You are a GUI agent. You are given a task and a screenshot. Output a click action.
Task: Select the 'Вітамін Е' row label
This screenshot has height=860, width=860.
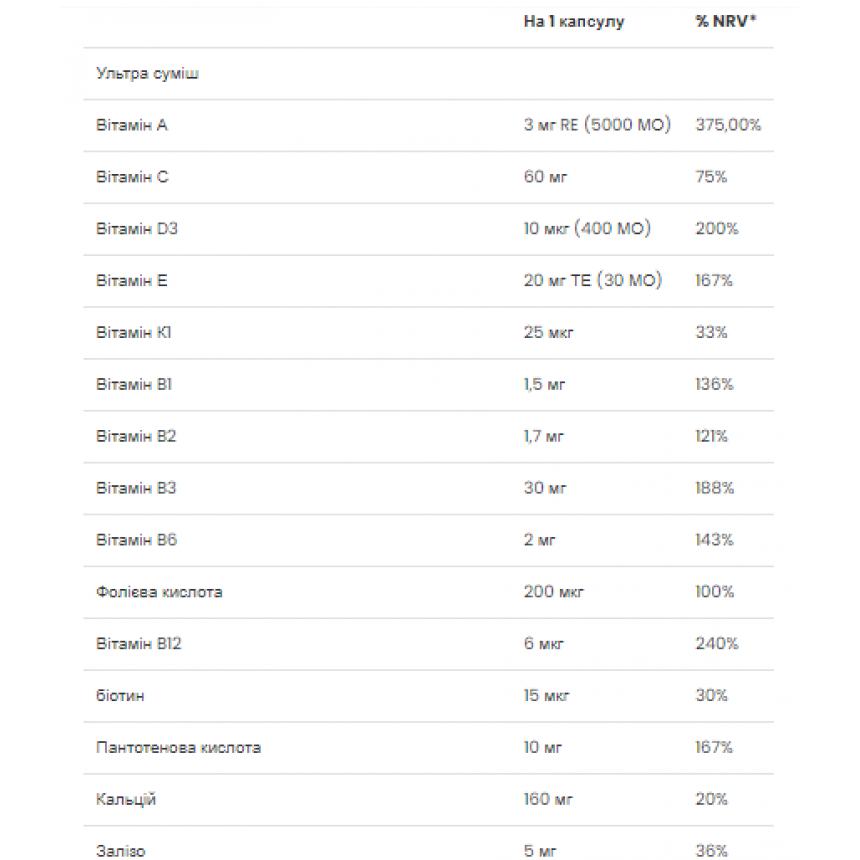coord(132,280)
